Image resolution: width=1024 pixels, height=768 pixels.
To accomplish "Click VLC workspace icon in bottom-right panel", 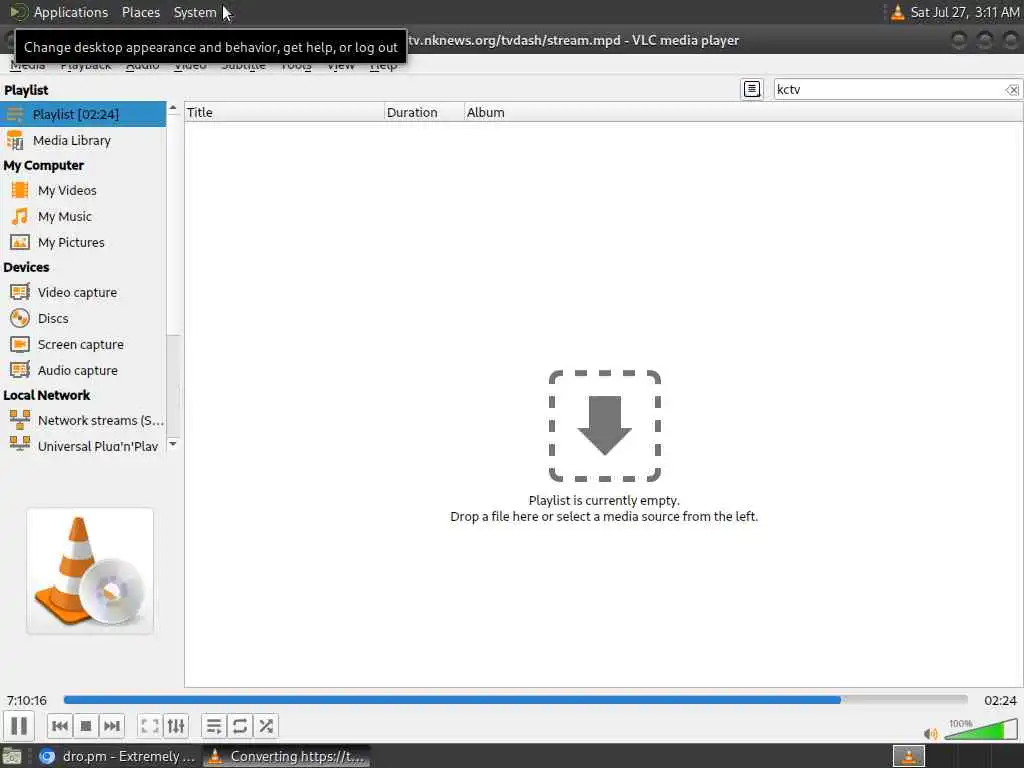I will pos(908,756).
